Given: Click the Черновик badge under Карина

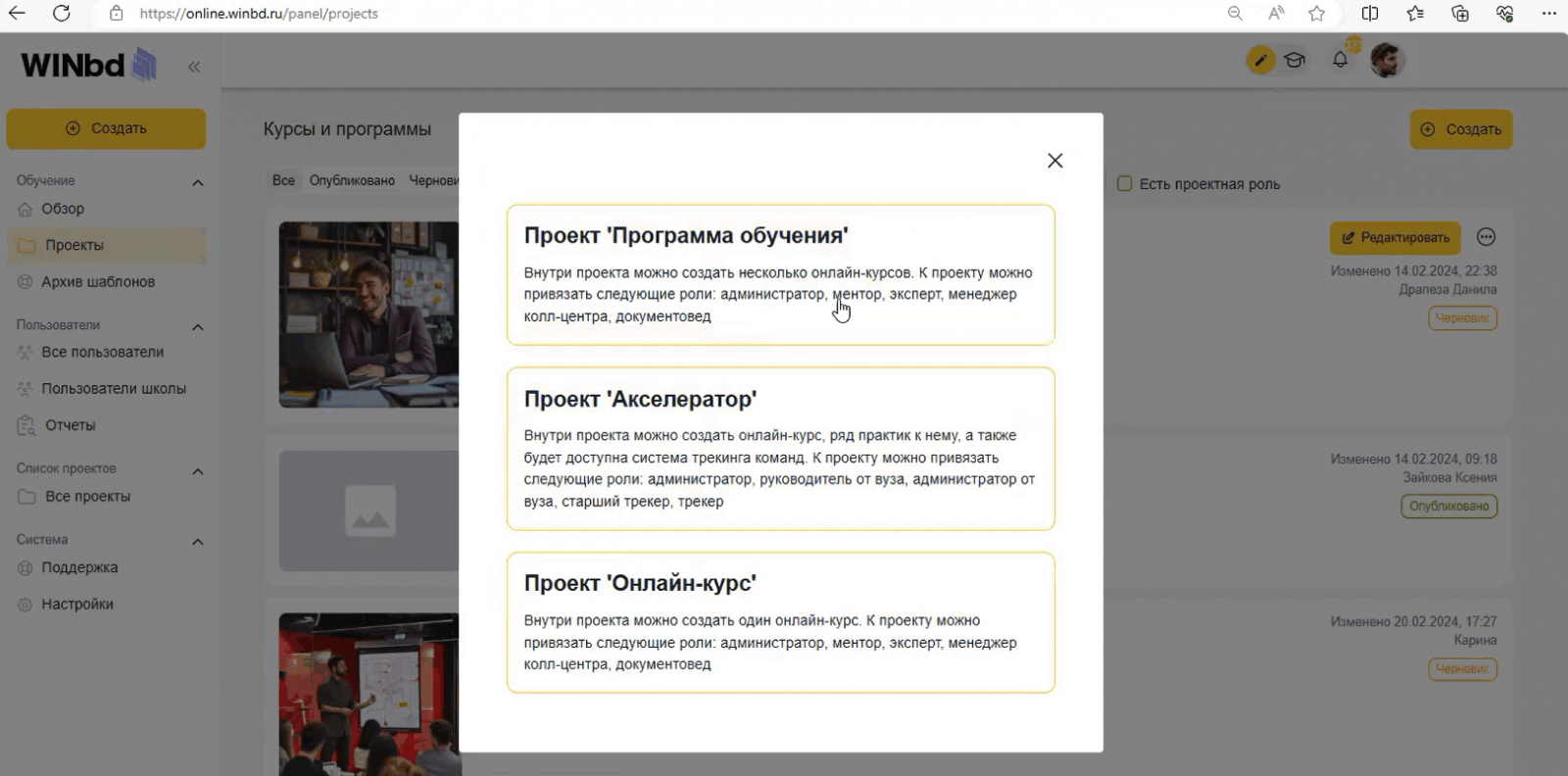Looking at the screenshot, I should tap(1462, 669).
